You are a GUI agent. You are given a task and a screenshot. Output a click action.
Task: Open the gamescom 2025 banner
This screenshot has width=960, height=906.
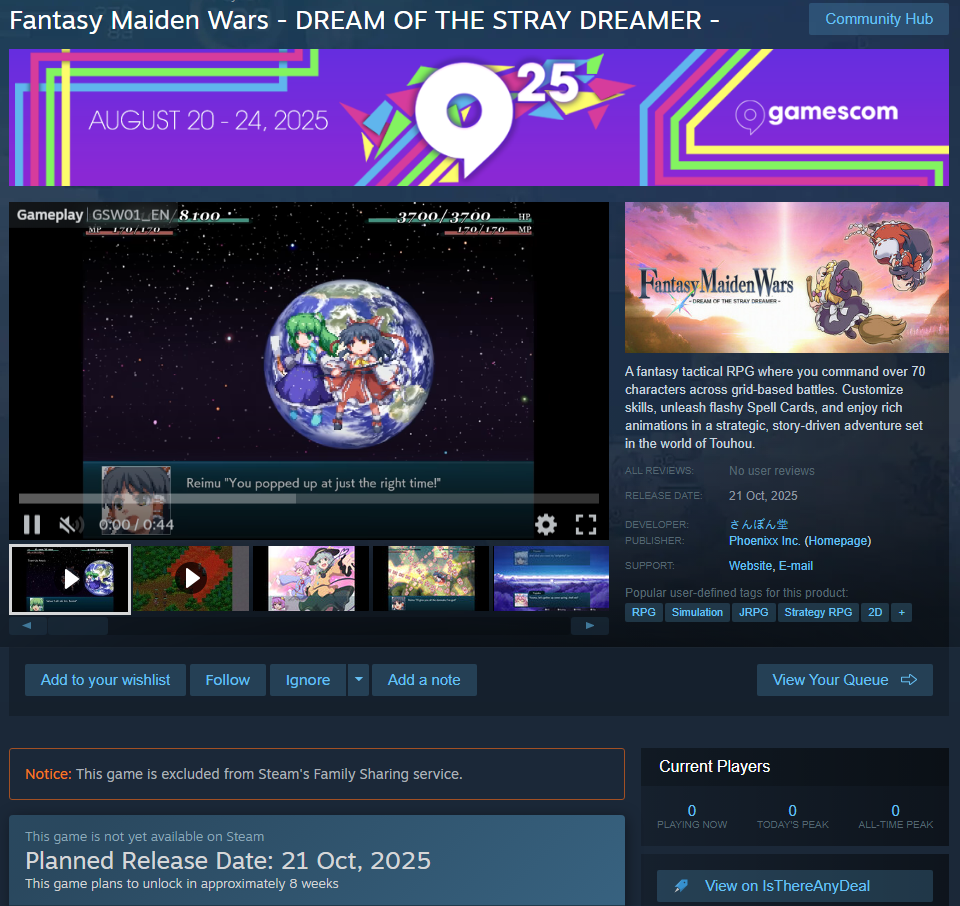pyautogui.click(x=479, y=118)
